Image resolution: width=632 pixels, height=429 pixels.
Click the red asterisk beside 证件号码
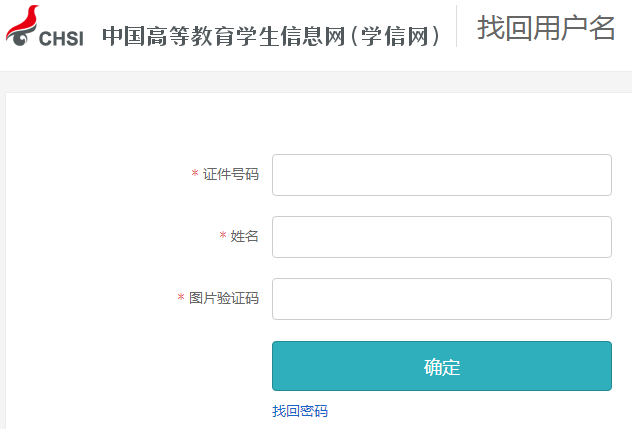click(x=195, y=173)
